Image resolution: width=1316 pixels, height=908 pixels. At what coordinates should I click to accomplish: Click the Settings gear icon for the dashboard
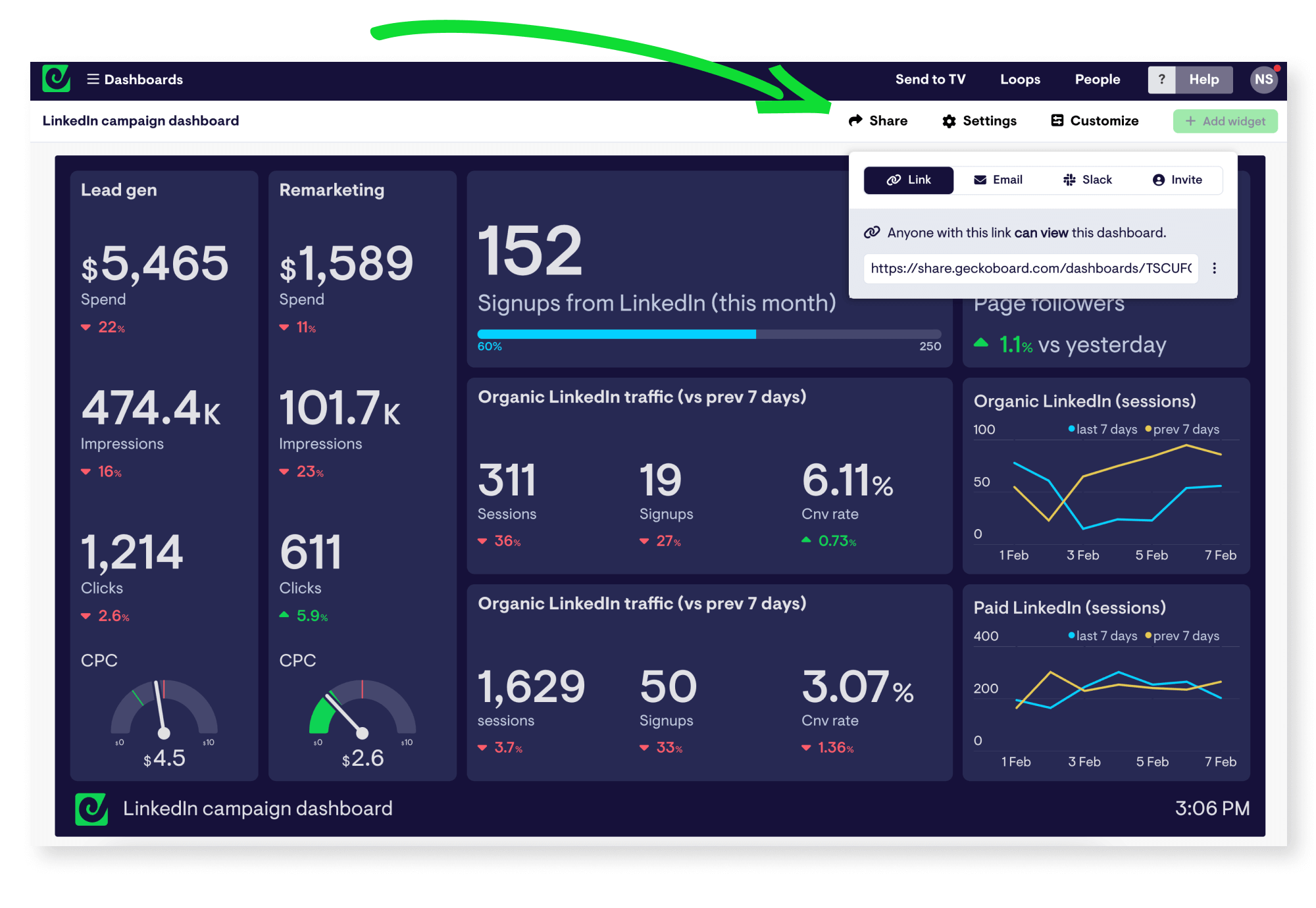(x=949, y=120)
